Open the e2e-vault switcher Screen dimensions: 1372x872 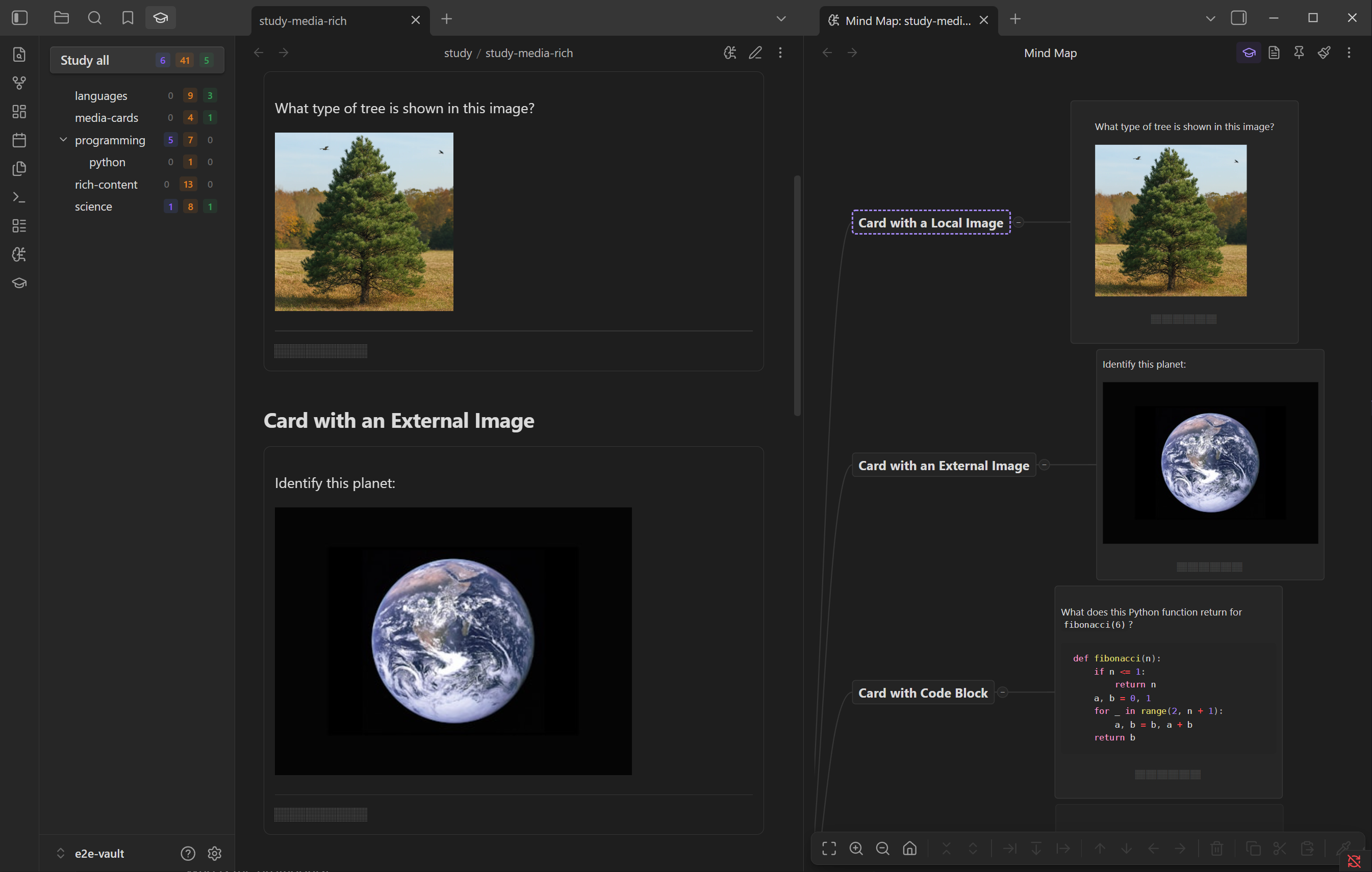[91, 853]
